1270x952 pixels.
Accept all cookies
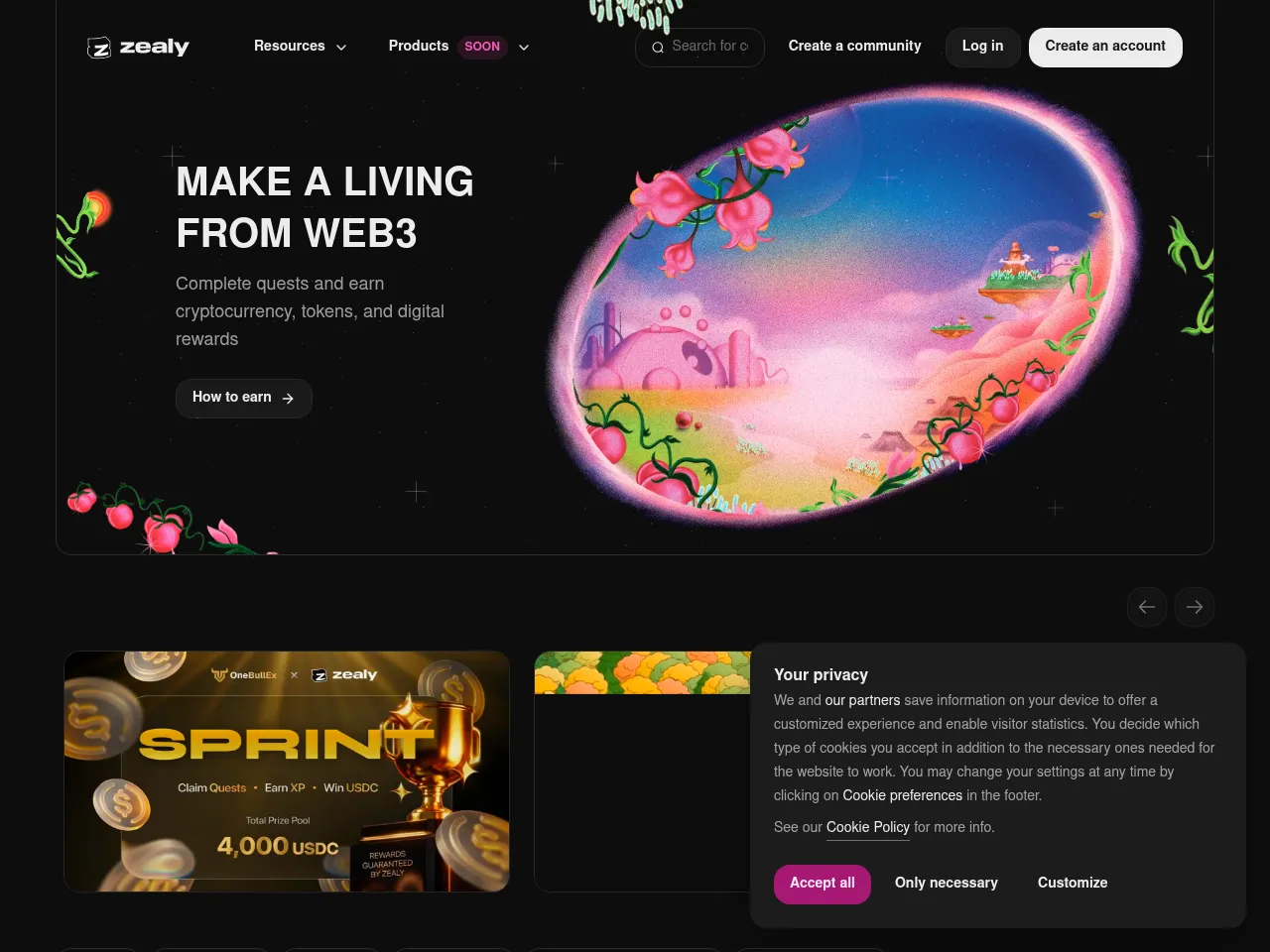coord(823,884)
